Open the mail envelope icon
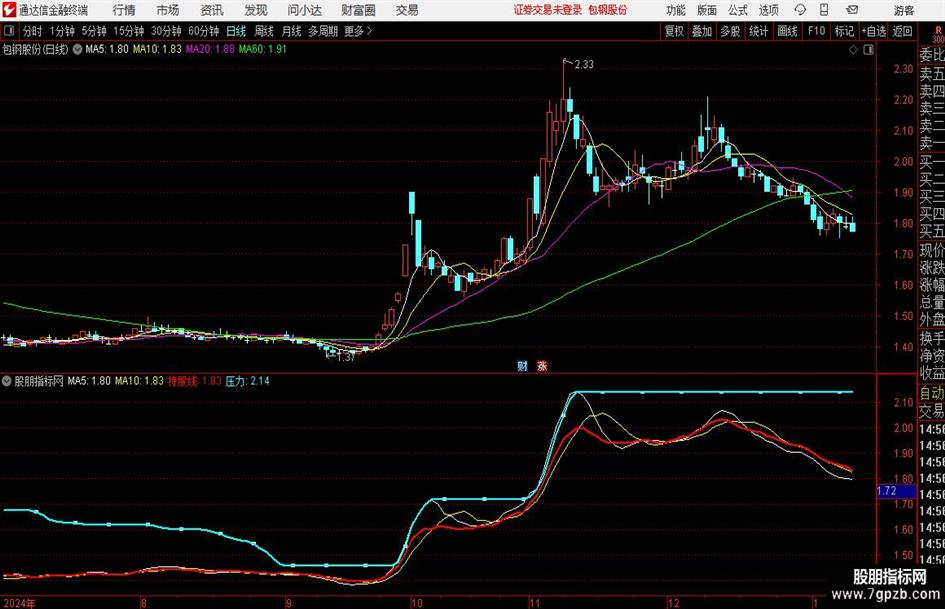 tap(852, 10)
